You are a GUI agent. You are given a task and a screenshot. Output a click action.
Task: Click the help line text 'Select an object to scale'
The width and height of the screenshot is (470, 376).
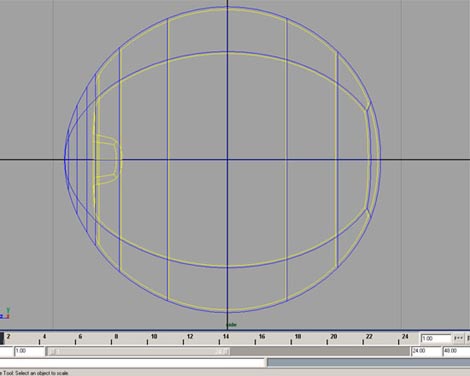pos(41,373)
